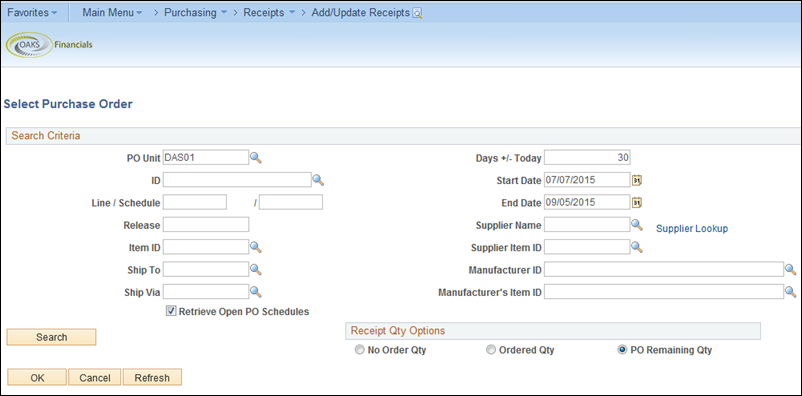The height and width of the screenshot is (396, 802).
Task: Click into the End Date field
Action: point(587,202)
